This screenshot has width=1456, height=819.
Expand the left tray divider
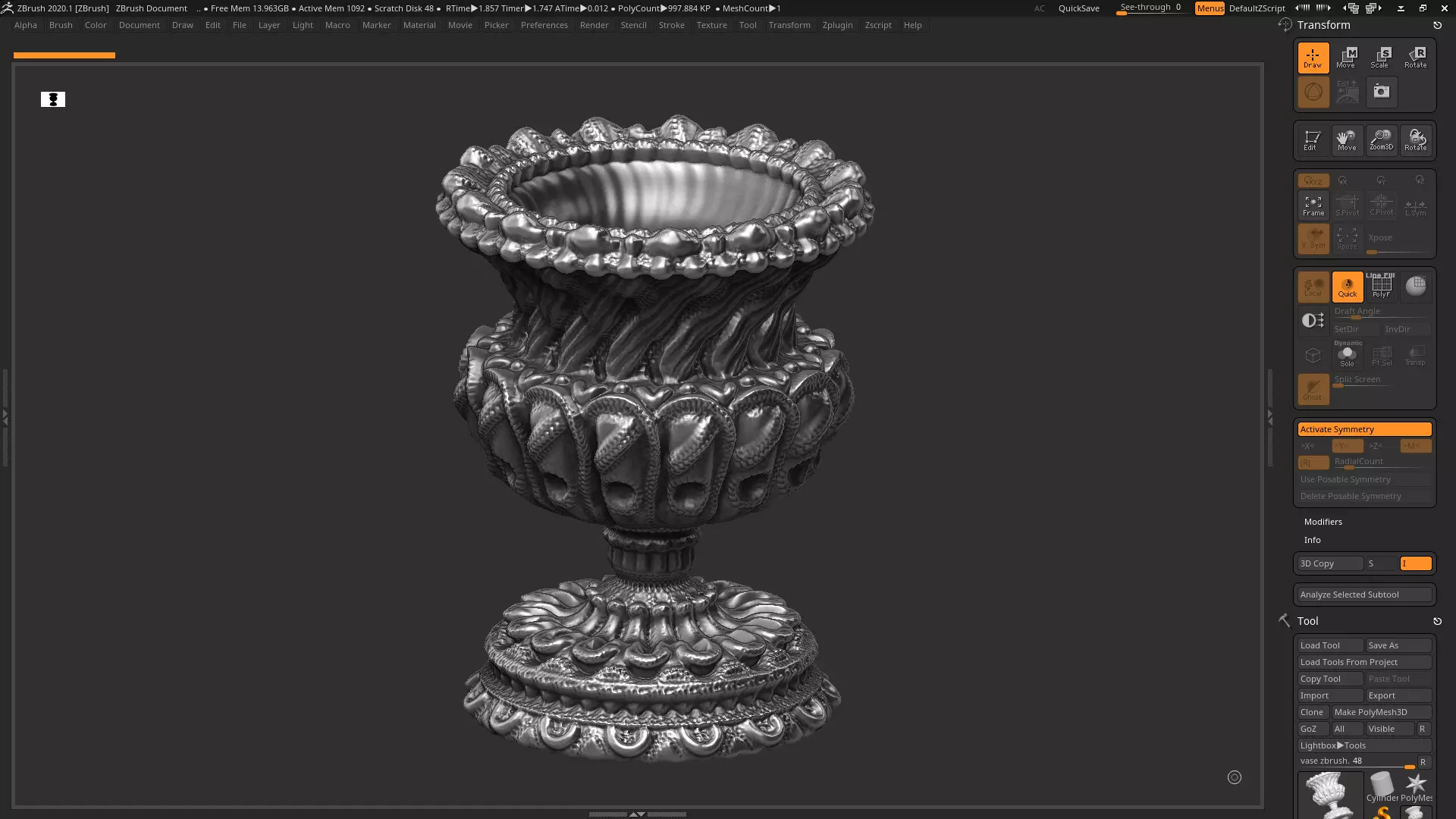tap(5, 417)
